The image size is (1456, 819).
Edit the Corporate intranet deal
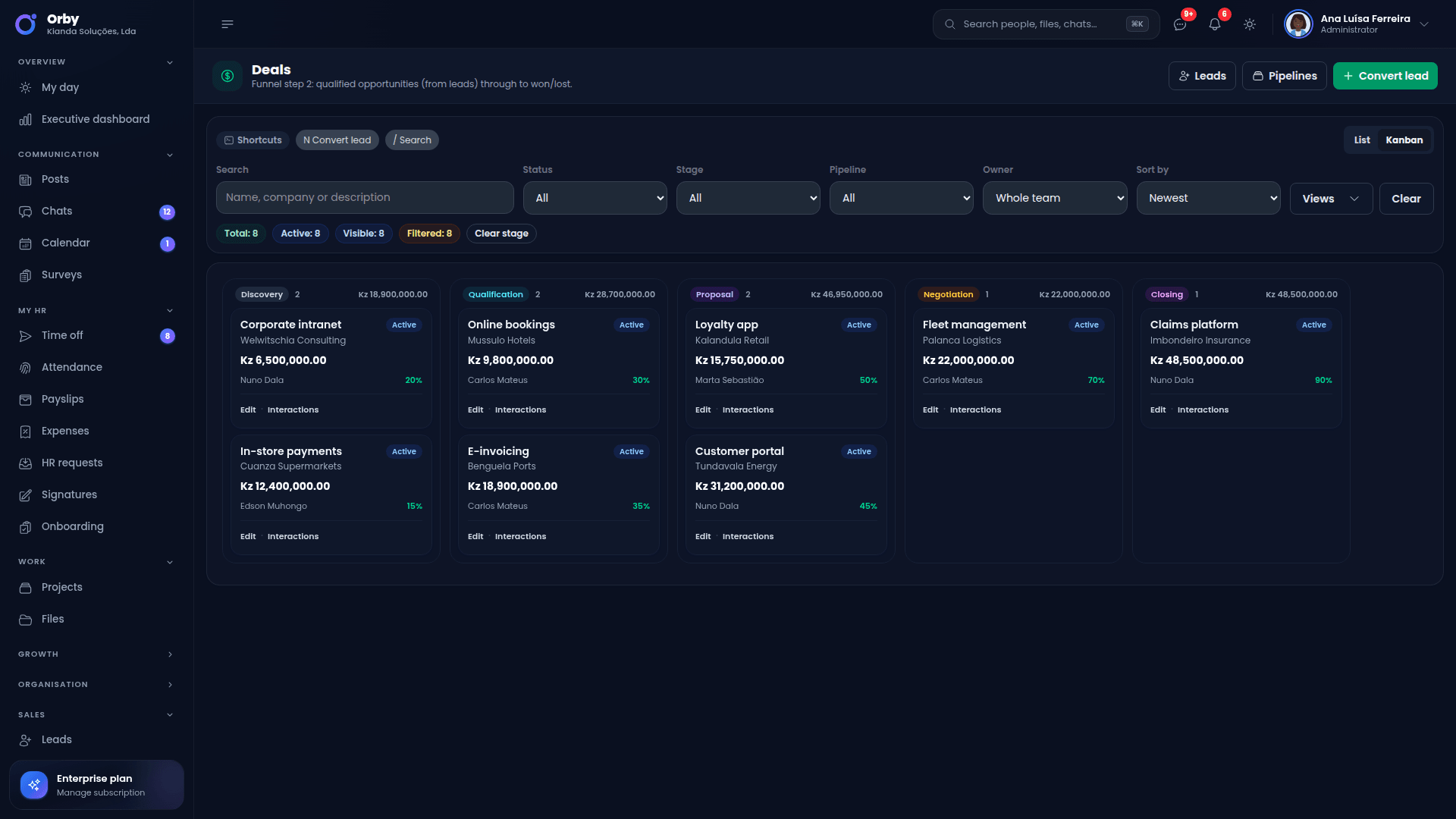pos(248,409)
